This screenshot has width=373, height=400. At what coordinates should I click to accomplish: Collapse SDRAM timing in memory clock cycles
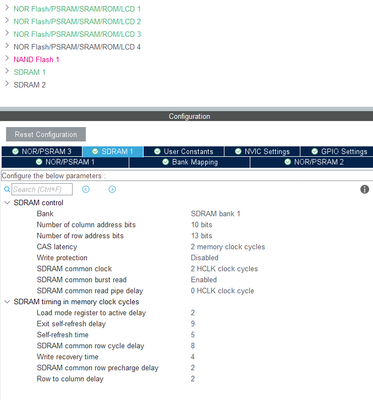pyautogui.click(x=7, y=302)
